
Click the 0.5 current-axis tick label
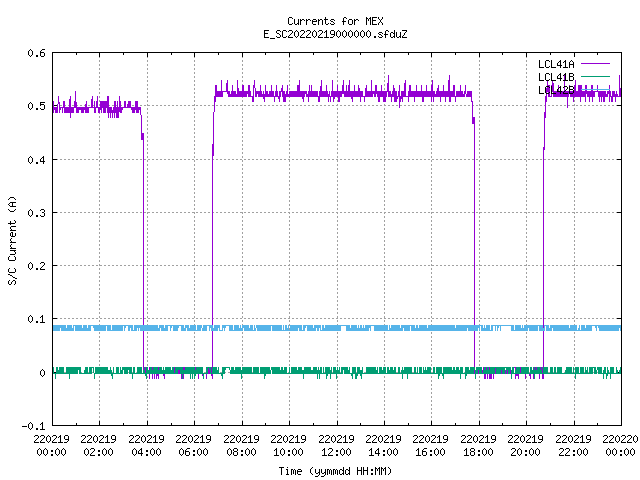[x=36, y=106]
